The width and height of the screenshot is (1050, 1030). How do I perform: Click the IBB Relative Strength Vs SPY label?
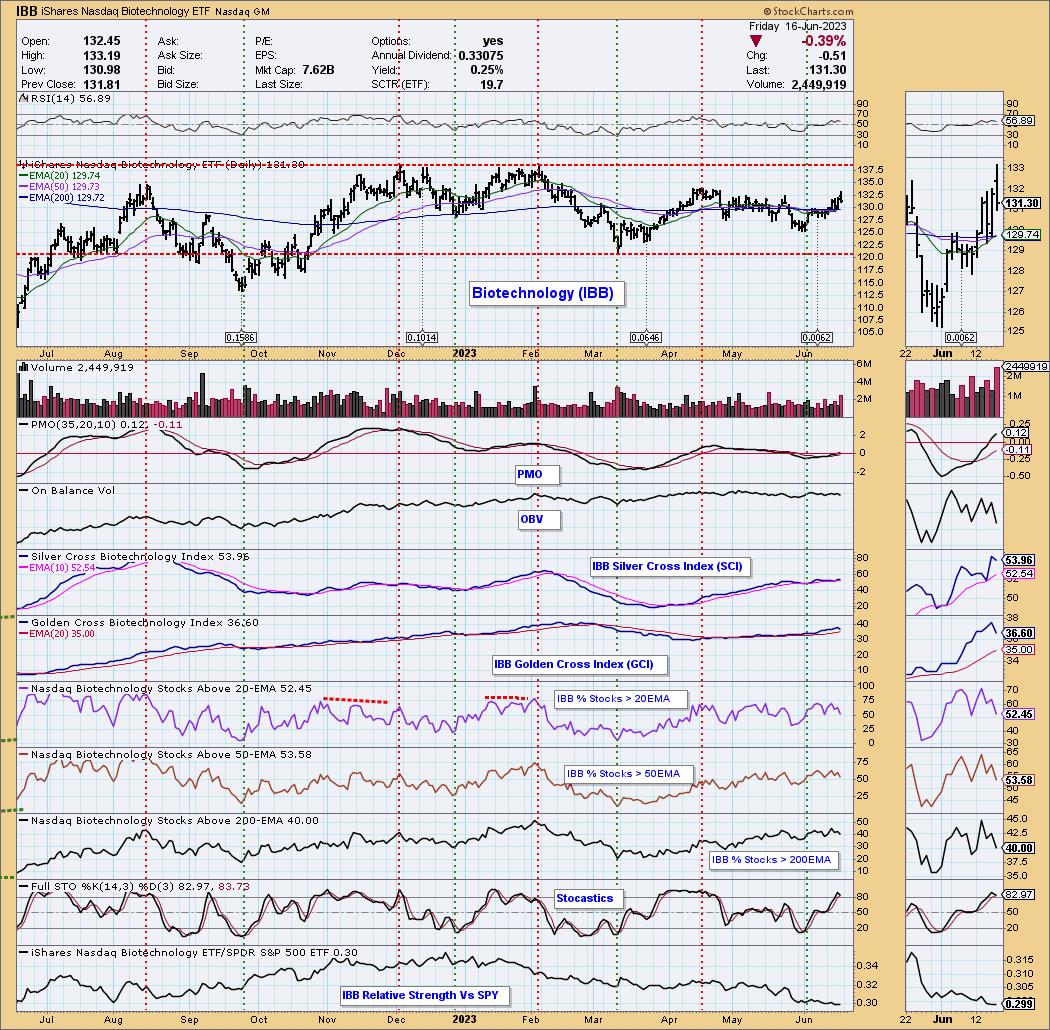point(425,995)
